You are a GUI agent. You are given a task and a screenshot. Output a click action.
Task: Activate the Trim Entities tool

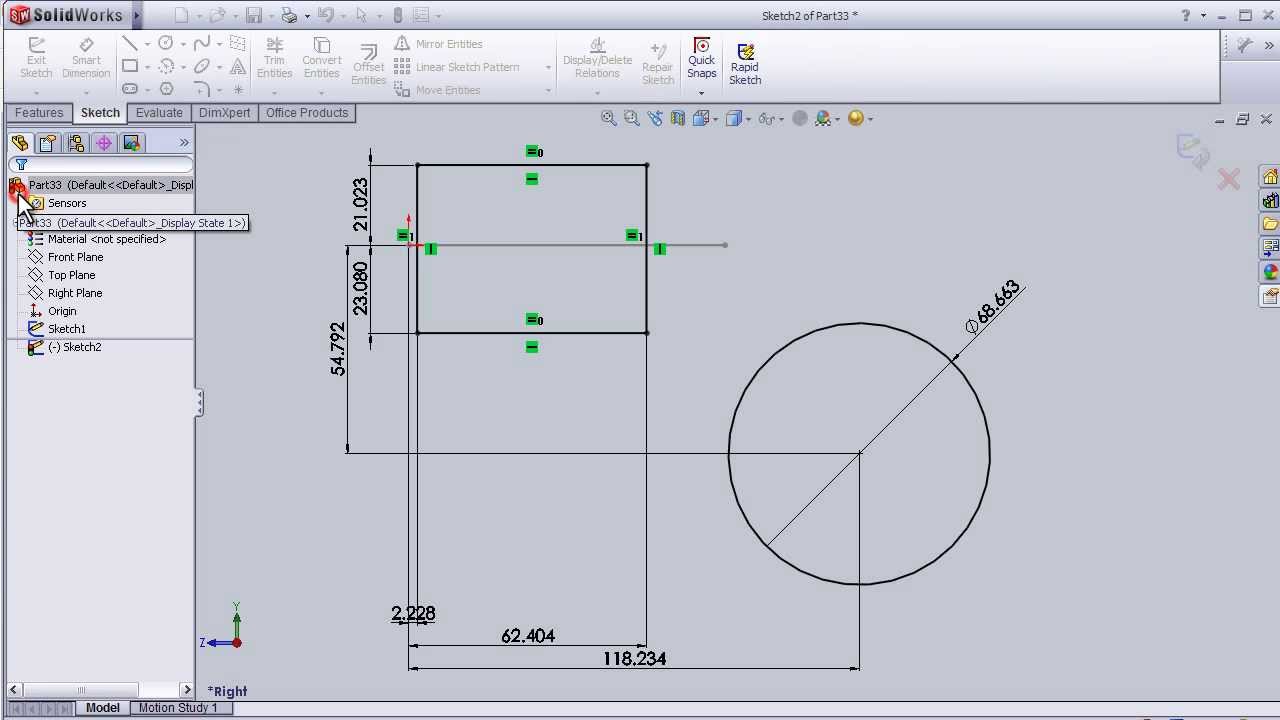point(274,58)
